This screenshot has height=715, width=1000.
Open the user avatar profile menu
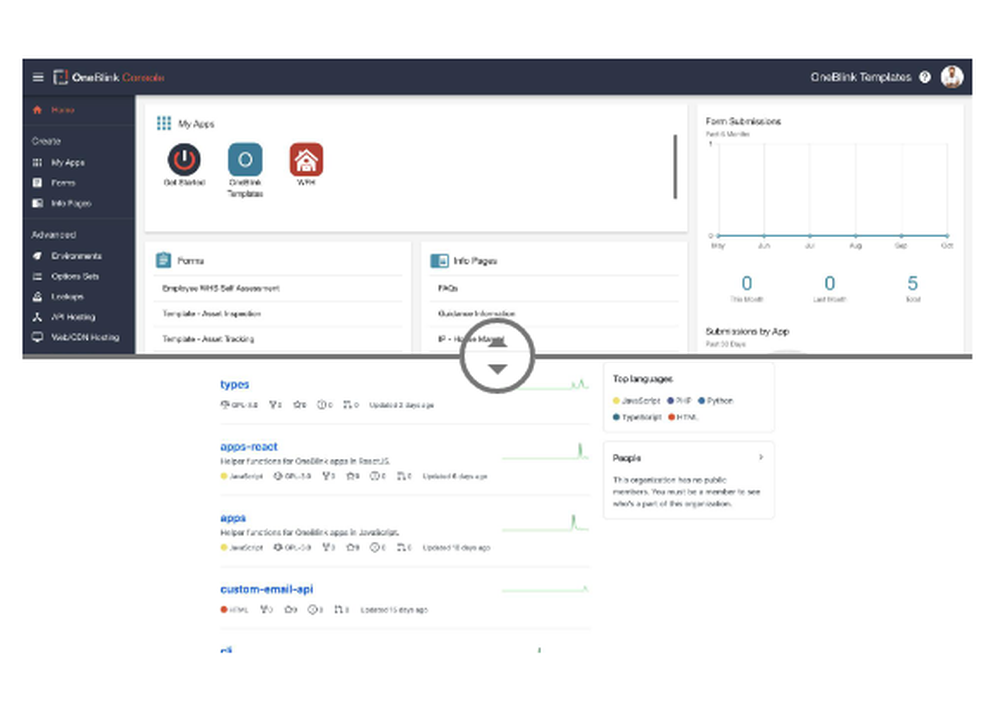pos(952,77)
